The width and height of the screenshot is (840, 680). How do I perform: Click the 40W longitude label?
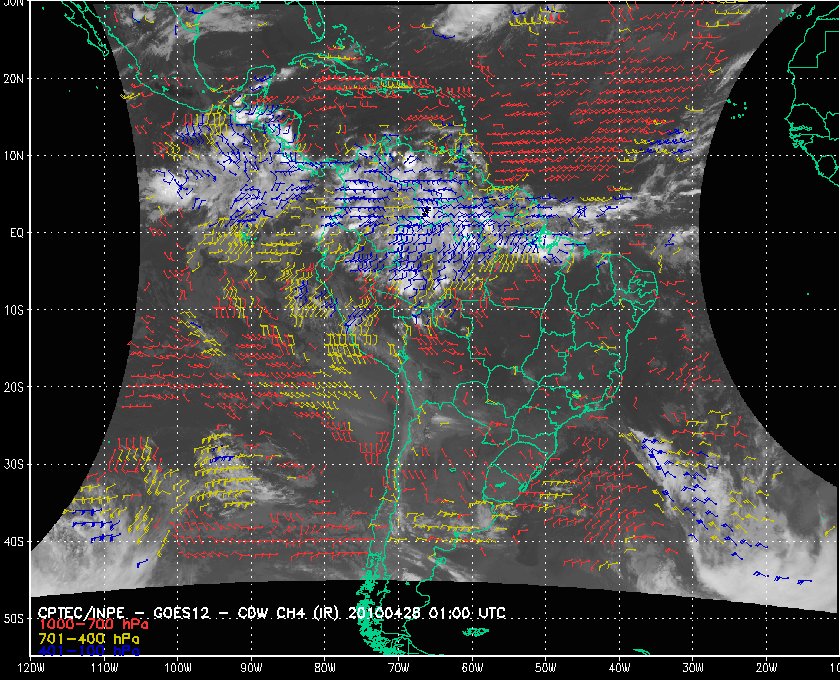(619, 668)
